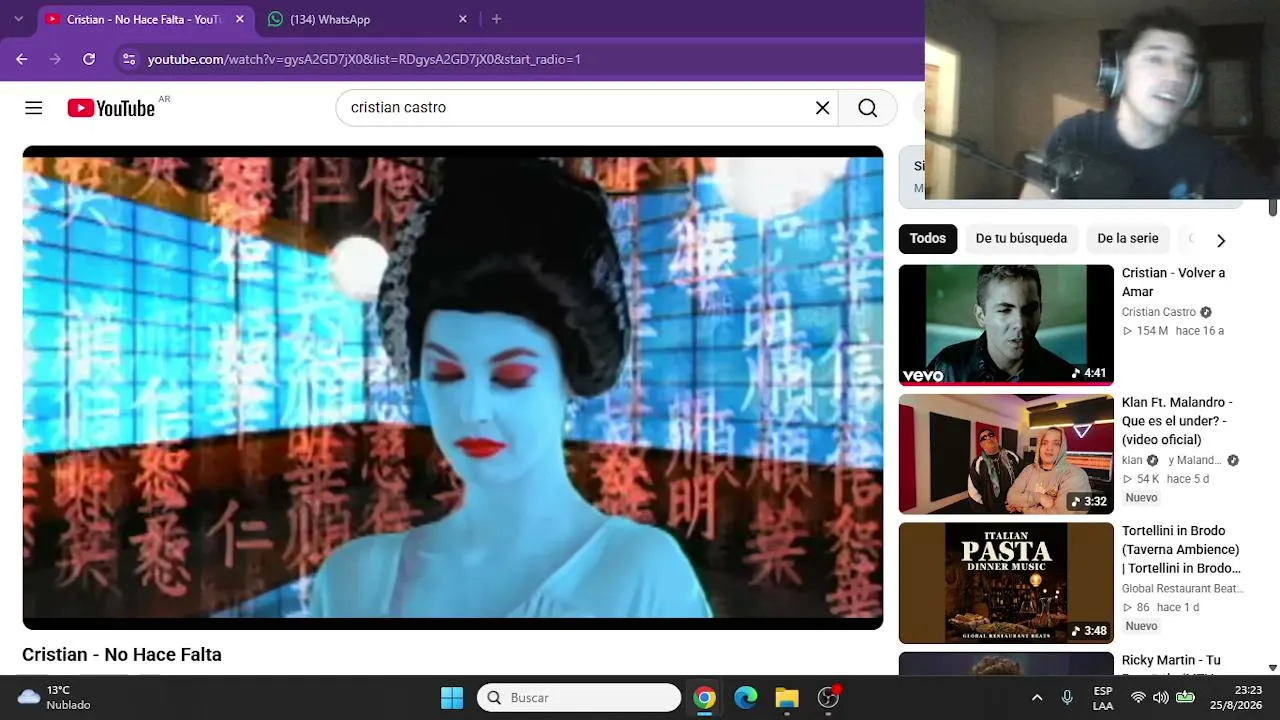The height and width of the screenshot is (720, 1280).
Task: Go to the YouTube home logo
Action: click(111, 108)
